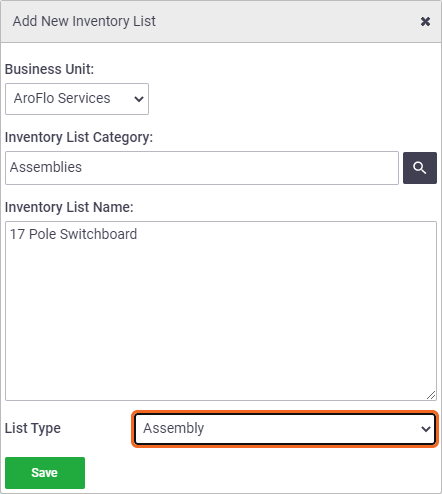Save the new inventory list
Viewport: 442px width, 494px height.
[x=45, y=473]
